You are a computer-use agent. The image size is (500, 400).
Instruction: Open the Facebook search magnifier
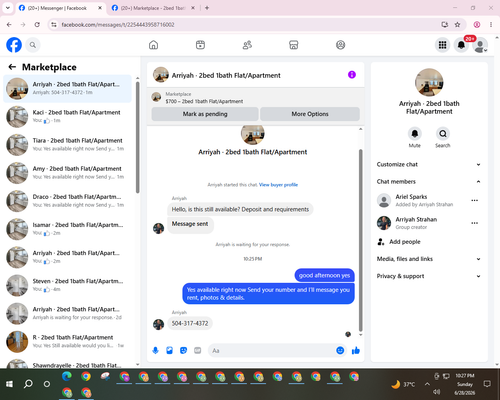(33, 45)
